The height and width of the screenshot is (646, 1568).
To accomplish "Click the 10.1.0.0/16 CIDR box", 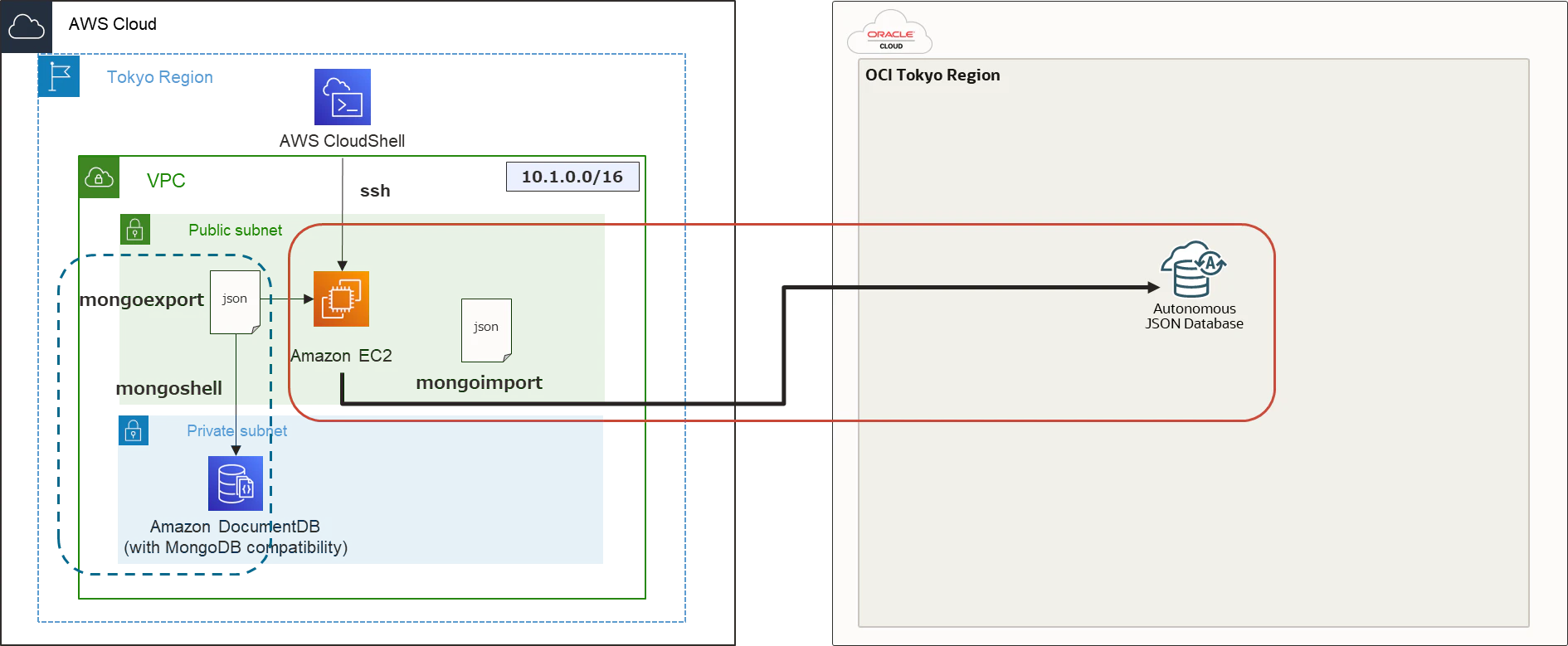I will click(572, 177).
